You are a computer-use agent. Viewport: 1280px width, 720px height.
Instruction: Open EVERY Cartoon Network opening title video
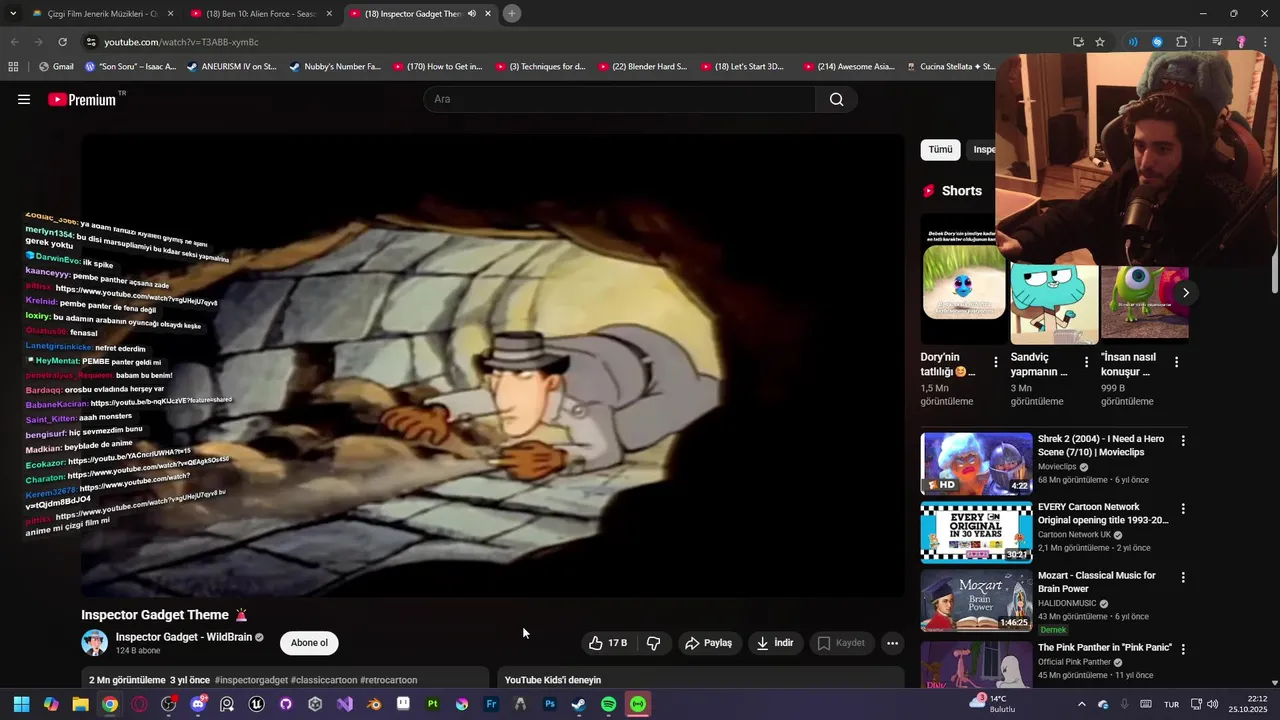tap(1103, 513)
